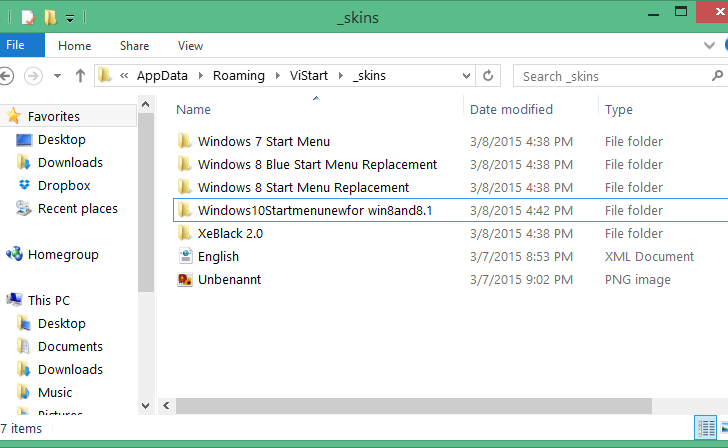Screen dimensions: 728x448
Task: Open the XeBlack 2.0 folder
Action: point(230,234)
